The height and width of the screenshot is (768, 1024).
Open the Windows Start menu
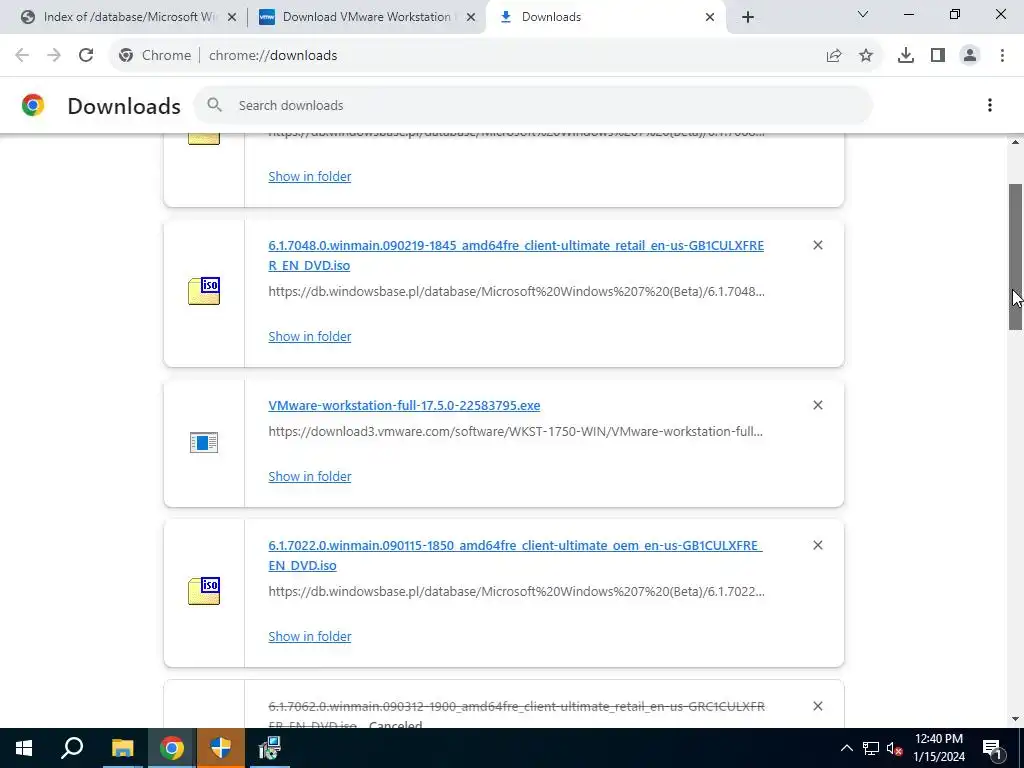coord(24,748)
